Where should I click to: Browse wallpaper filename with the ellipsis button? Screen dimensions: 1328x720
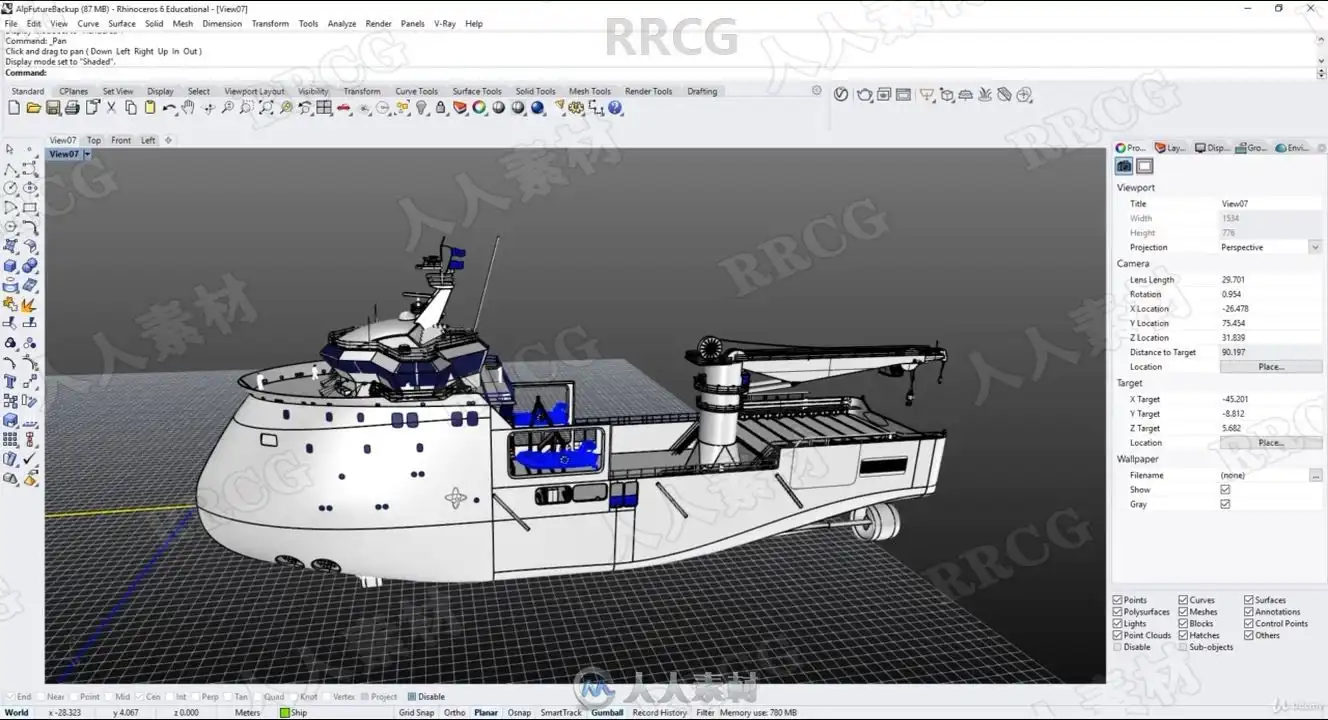(x=1316, y=476)
